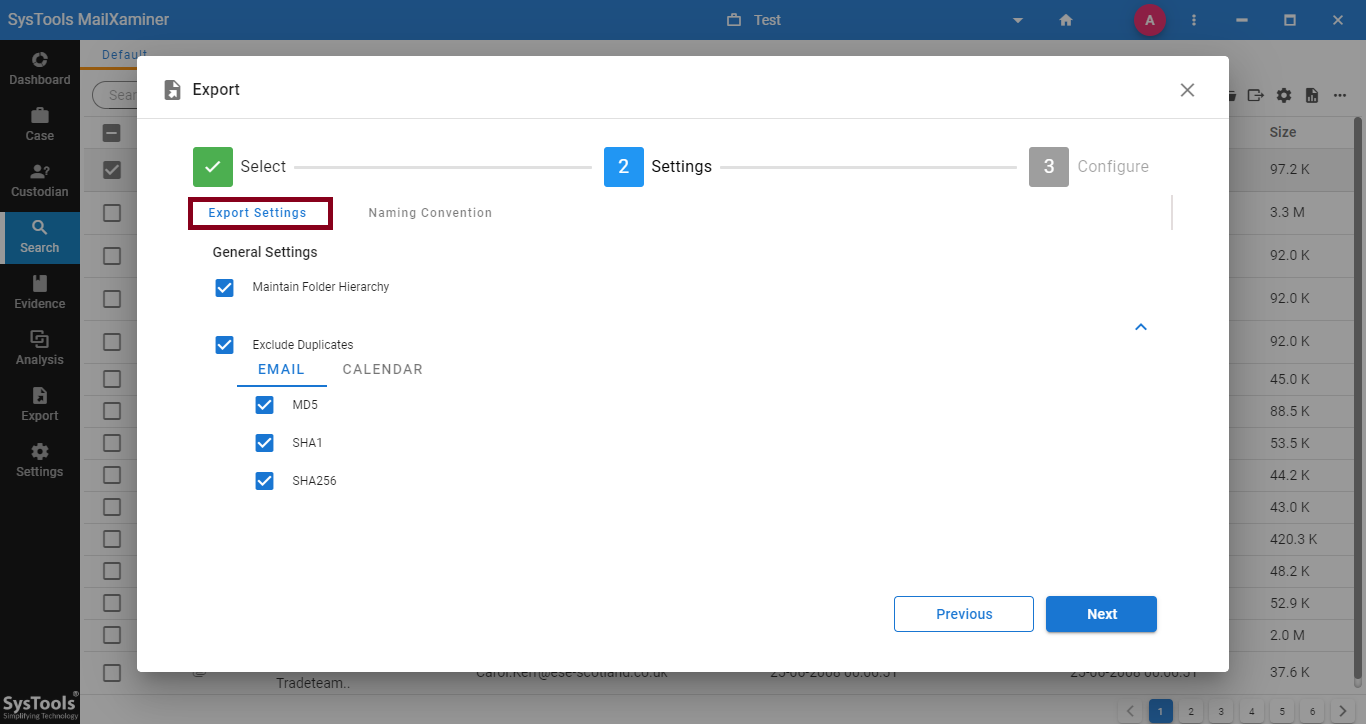Open Settings in left sidebar
Image resolution: width=1366 pixels, height=724 pixels.
coord(40,460)
